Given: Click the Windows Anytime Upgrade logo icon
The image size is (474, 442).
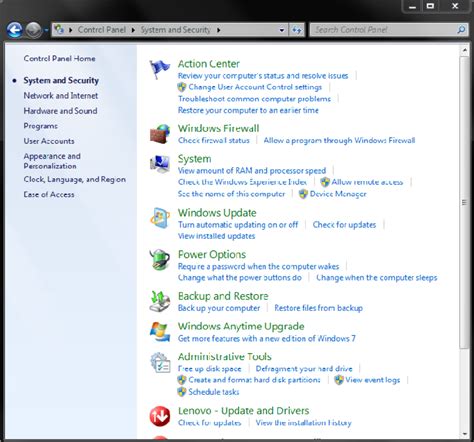Looking at the screenshot, I should coord(160,332).
